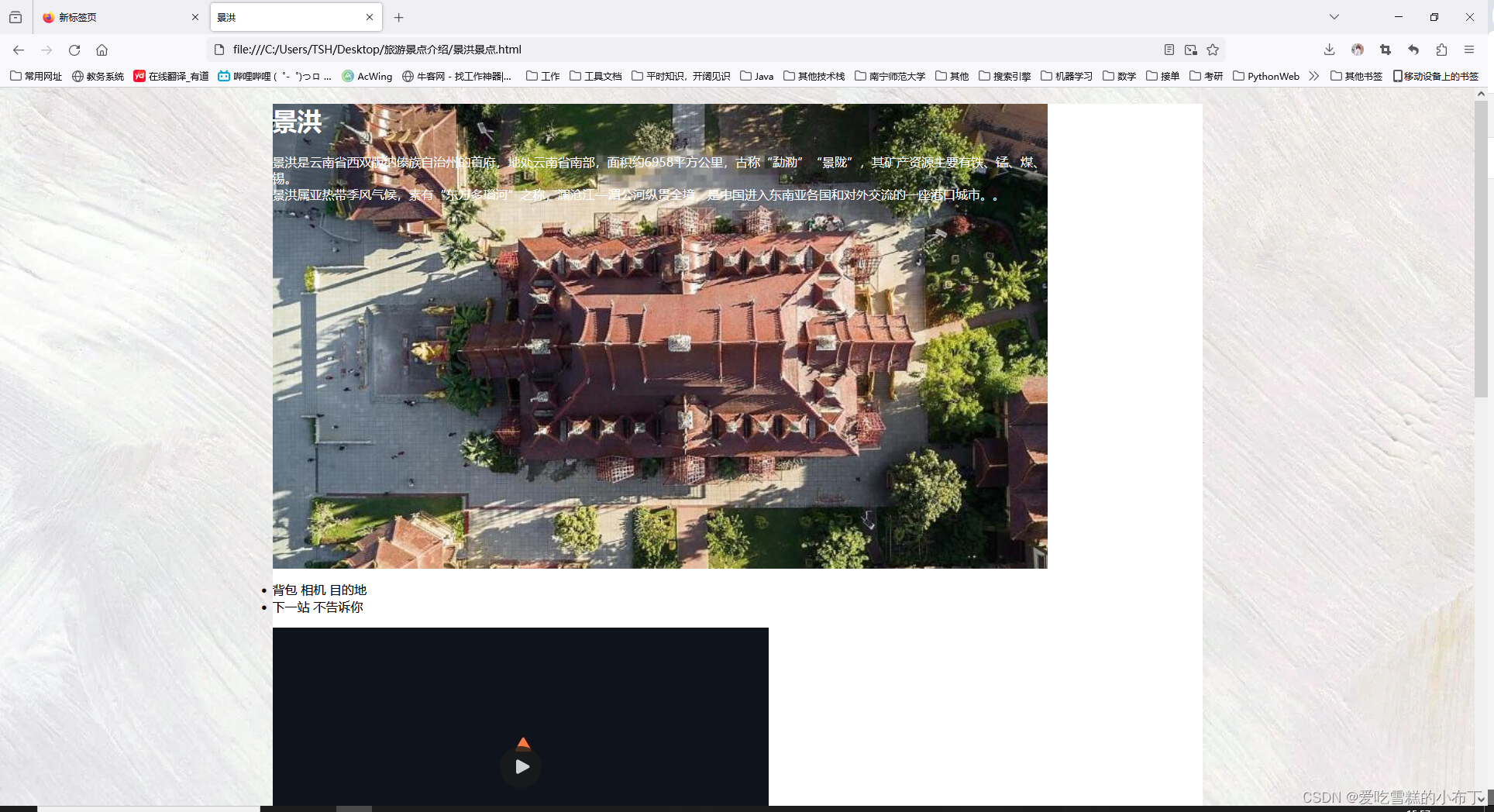Click the 景洪 page heading
The height and width of the screenshot is (812, 1494).
tap(297, 122)
